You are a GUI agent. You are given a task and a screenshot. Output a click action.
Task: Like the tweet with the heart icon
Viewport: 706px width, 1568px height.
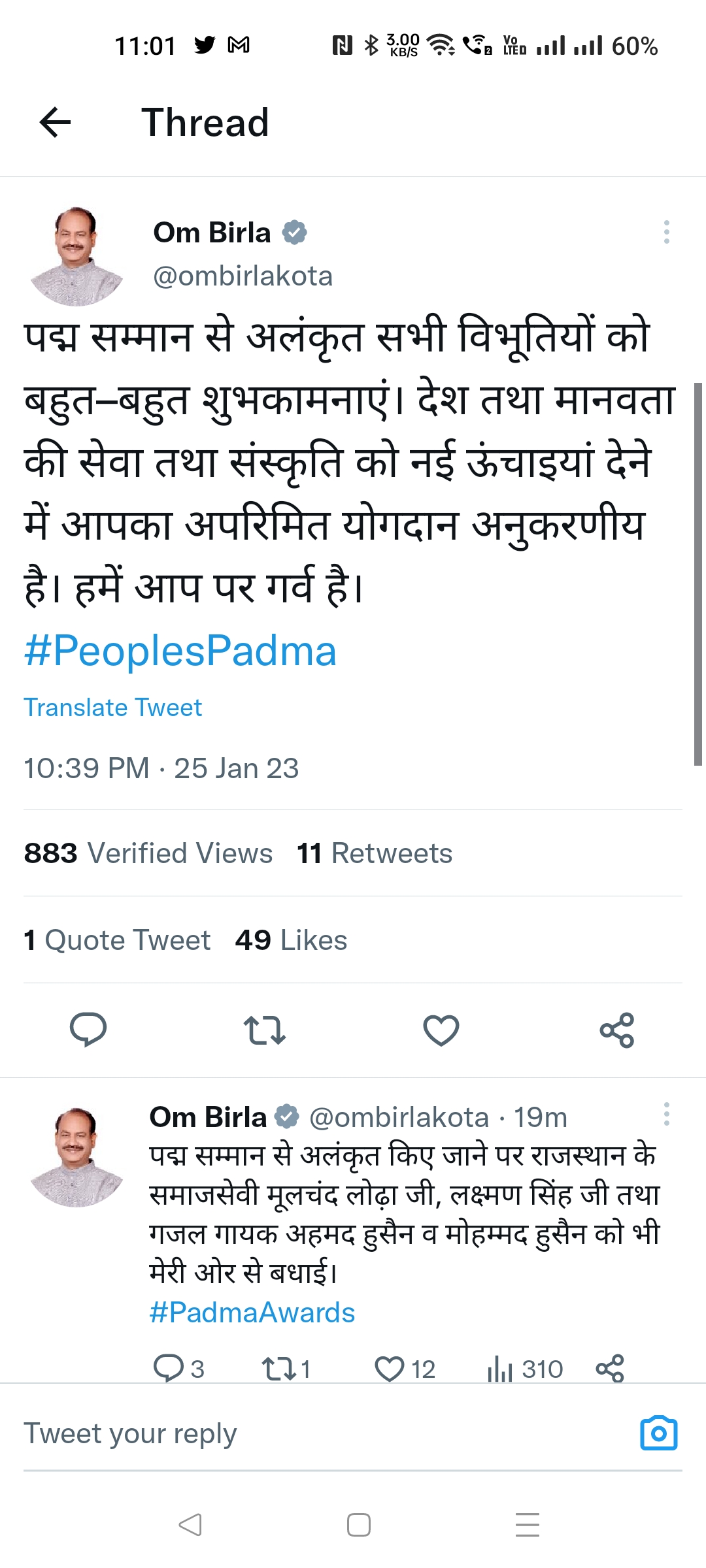tap(441, 1031)
